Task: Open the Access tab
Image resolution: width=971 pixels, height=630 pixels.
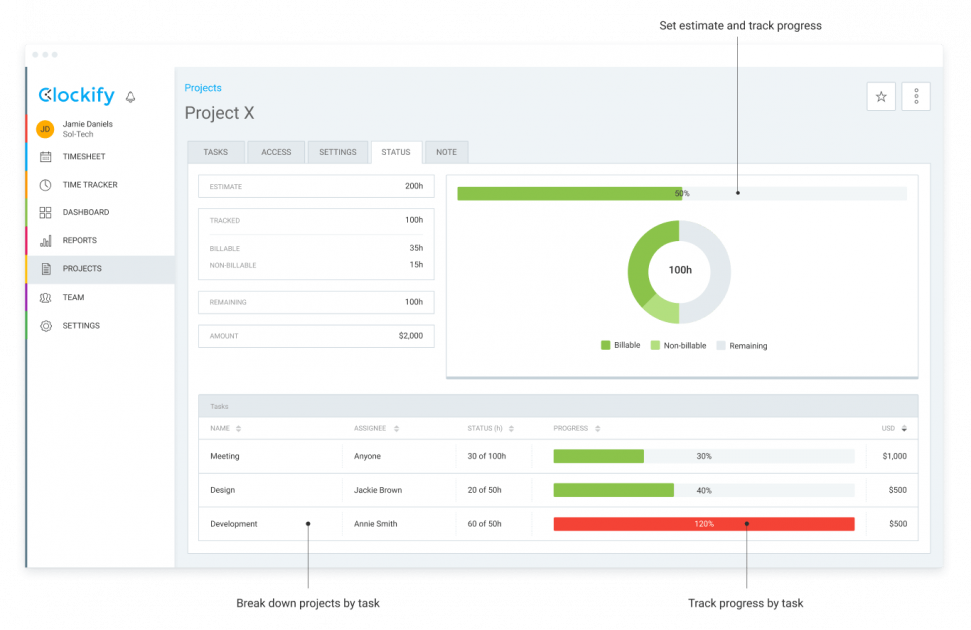Action: (x=276, y=152)
